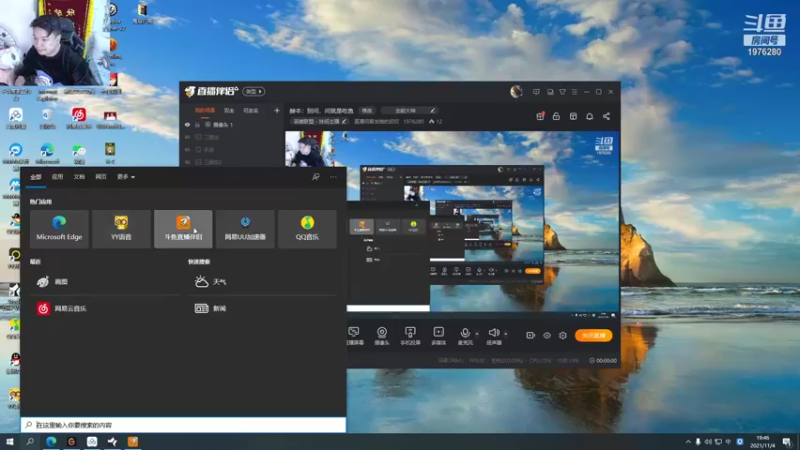Click the shop icon above the preview
800x450 pixels.
(x=573, y=116)
